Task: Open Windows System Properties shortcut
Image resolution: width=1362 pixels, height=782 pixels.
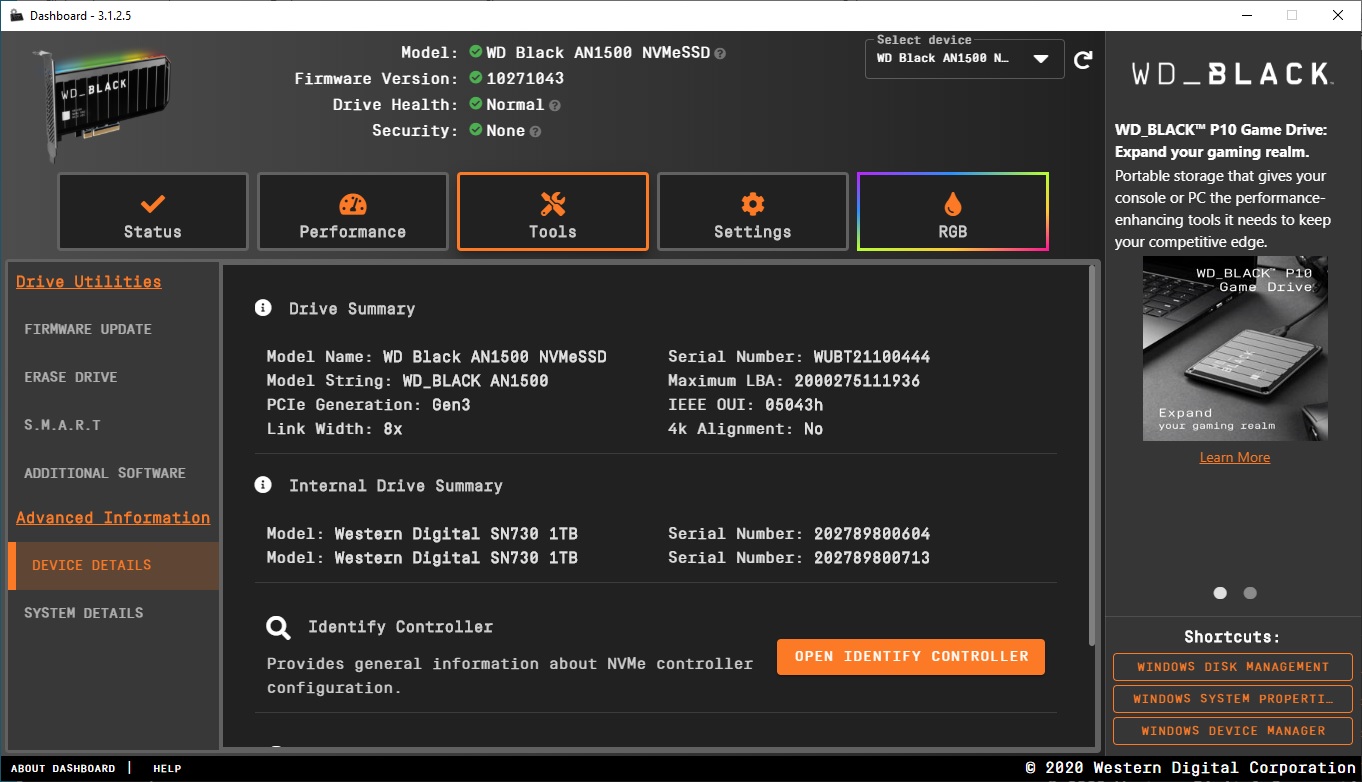Action: click(x=1233, y=699)
